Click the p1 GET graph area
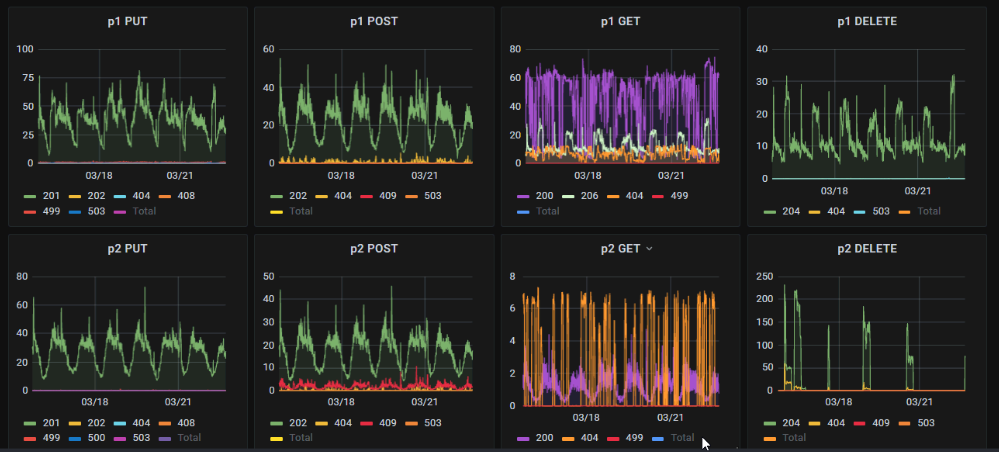This screenshot has height=452, width=999. [x=622, y=106]
